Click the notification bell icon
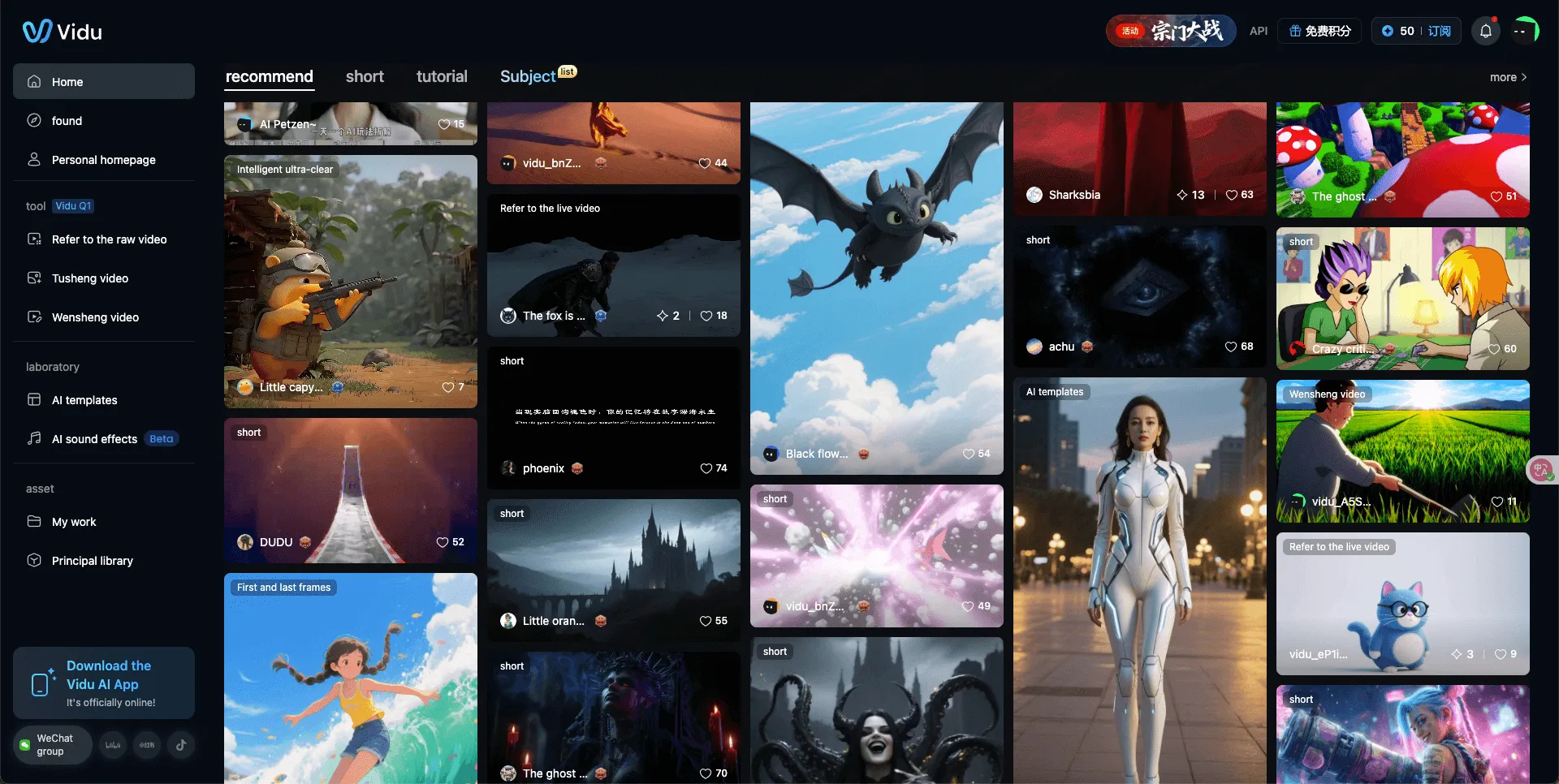1559x784 pixels. (1485, 31)
